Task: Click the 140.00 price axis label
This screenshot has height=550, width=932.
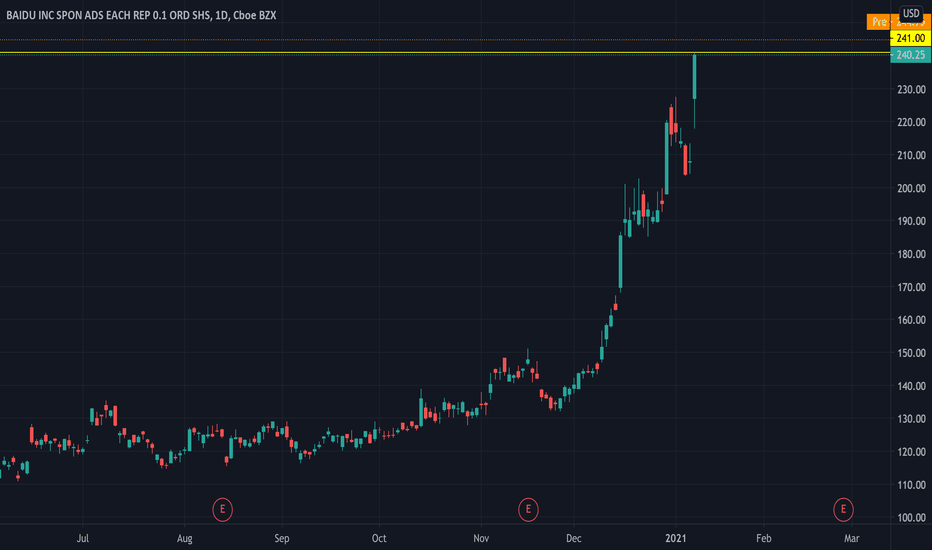Action: (x=911, y=386)
